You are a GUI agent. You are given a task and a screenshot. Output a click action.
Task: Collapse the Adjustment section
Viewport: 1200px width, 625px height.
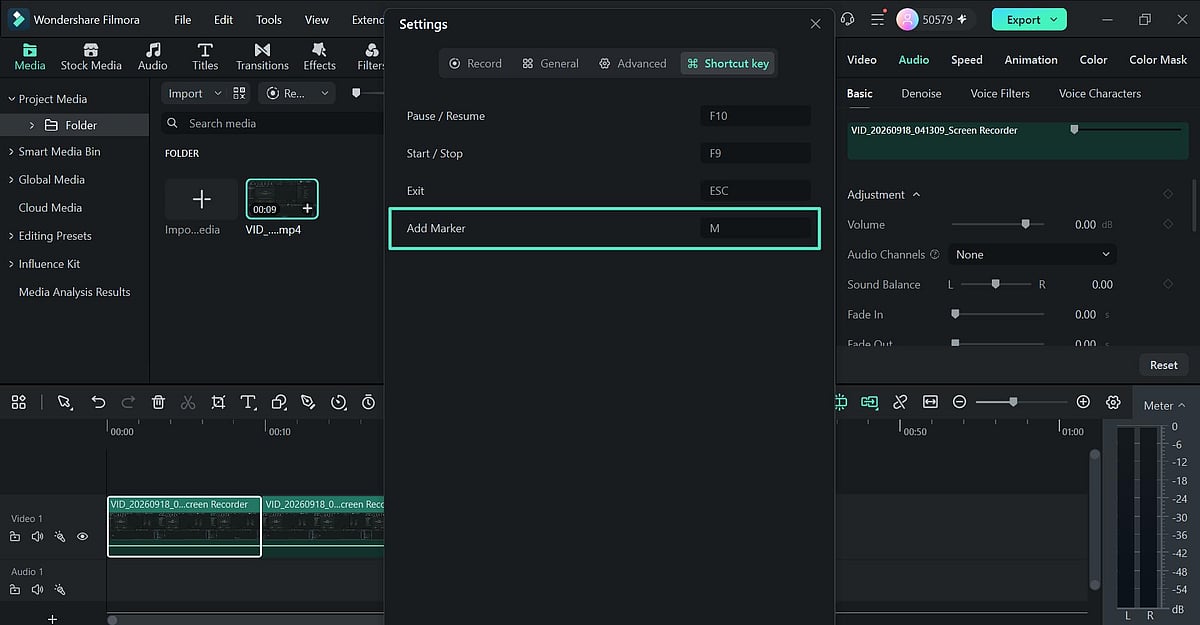(916, 195)
